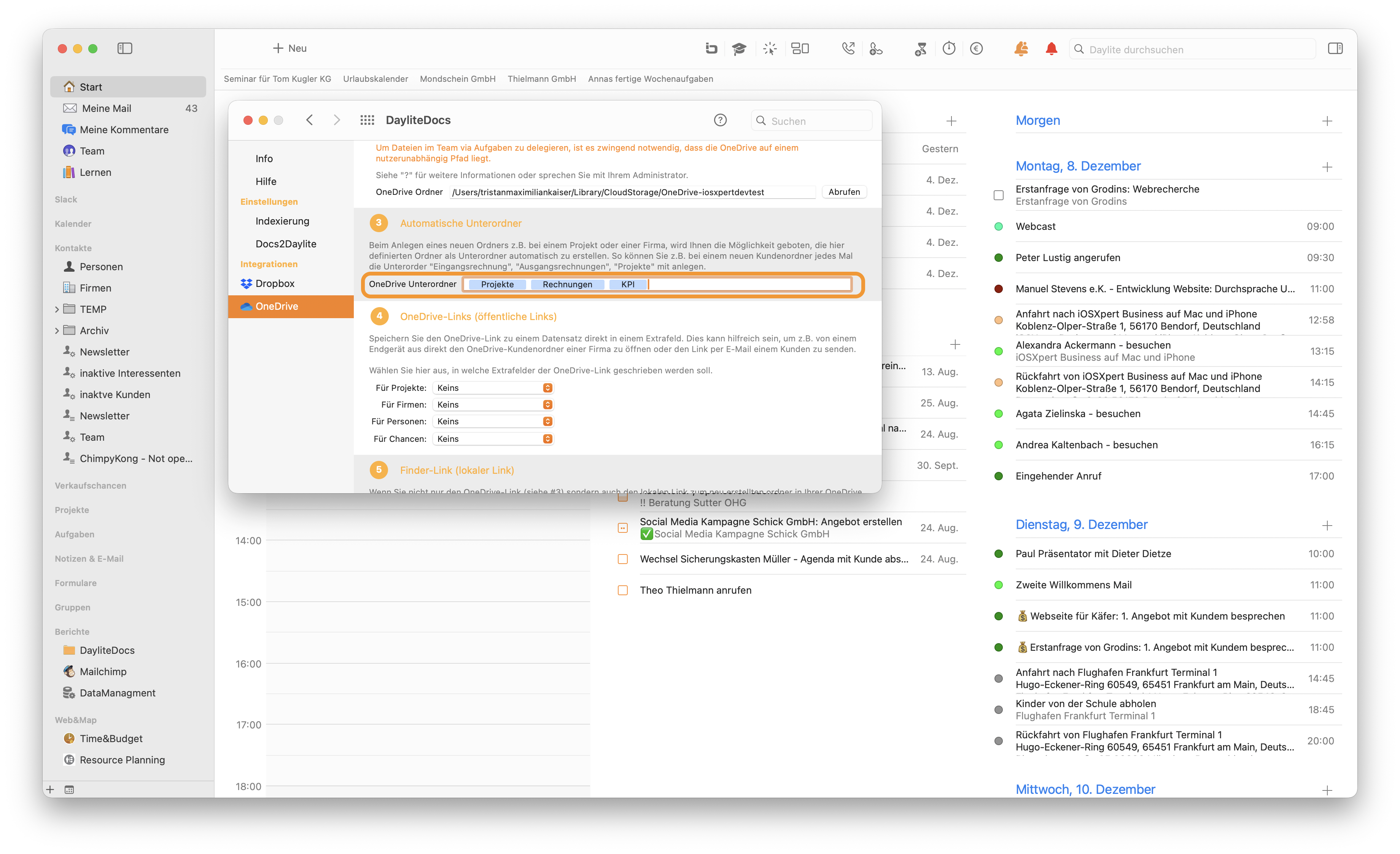Click the plus icon at sidebar bottom
Screen dimensions: 1400x854
tap(50, 789)
